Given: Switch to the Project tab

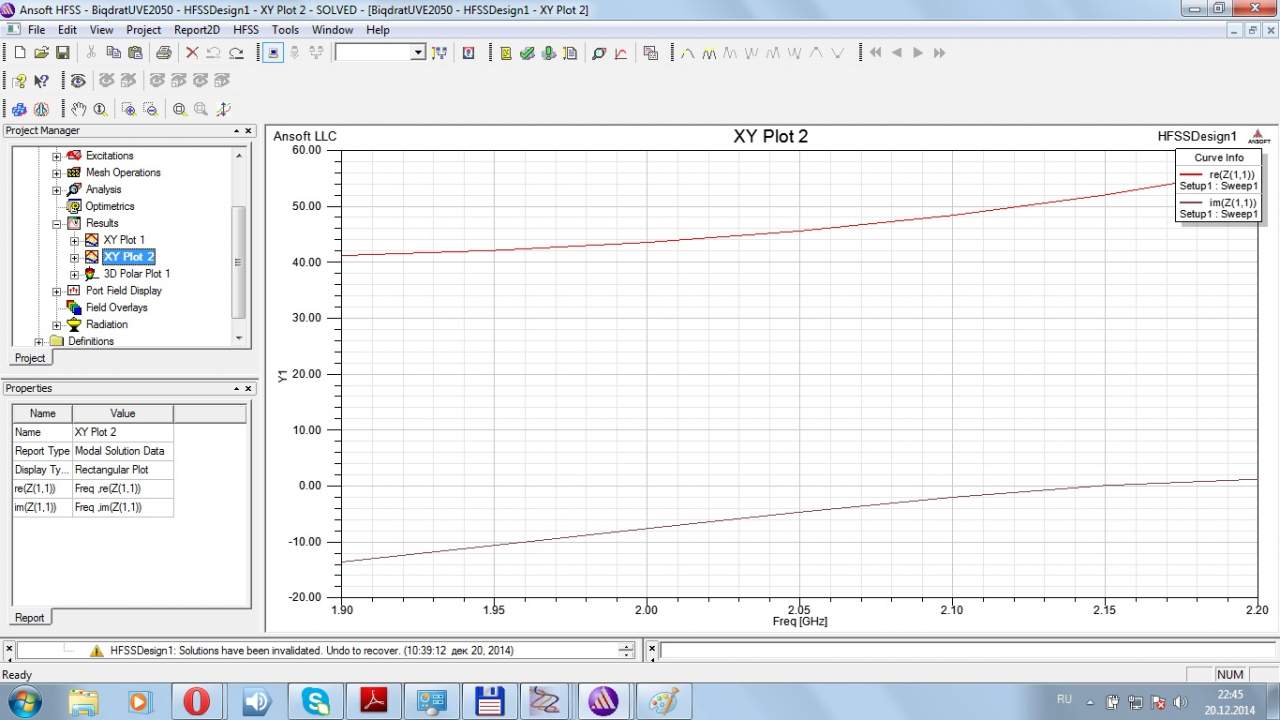Looking at the screenshot, I should coord(29,358).
